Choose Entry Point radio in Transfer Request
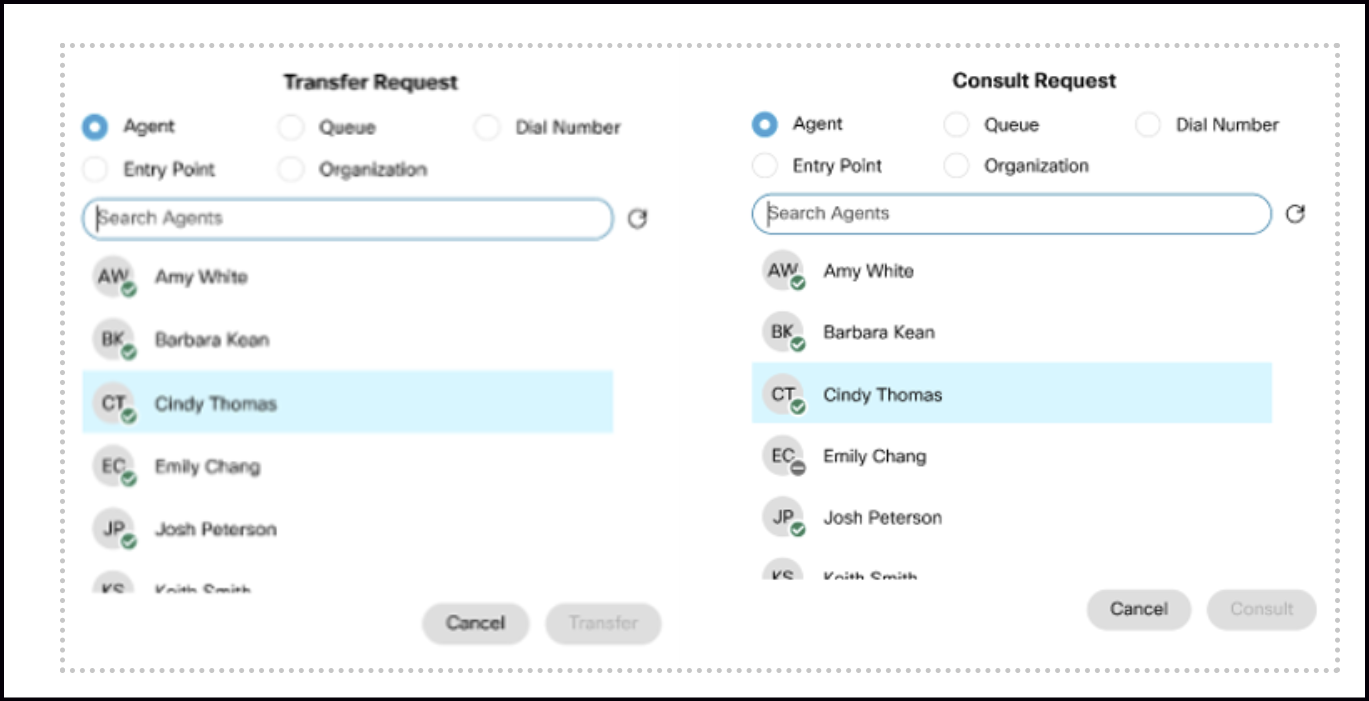 [x=95, y=169]
